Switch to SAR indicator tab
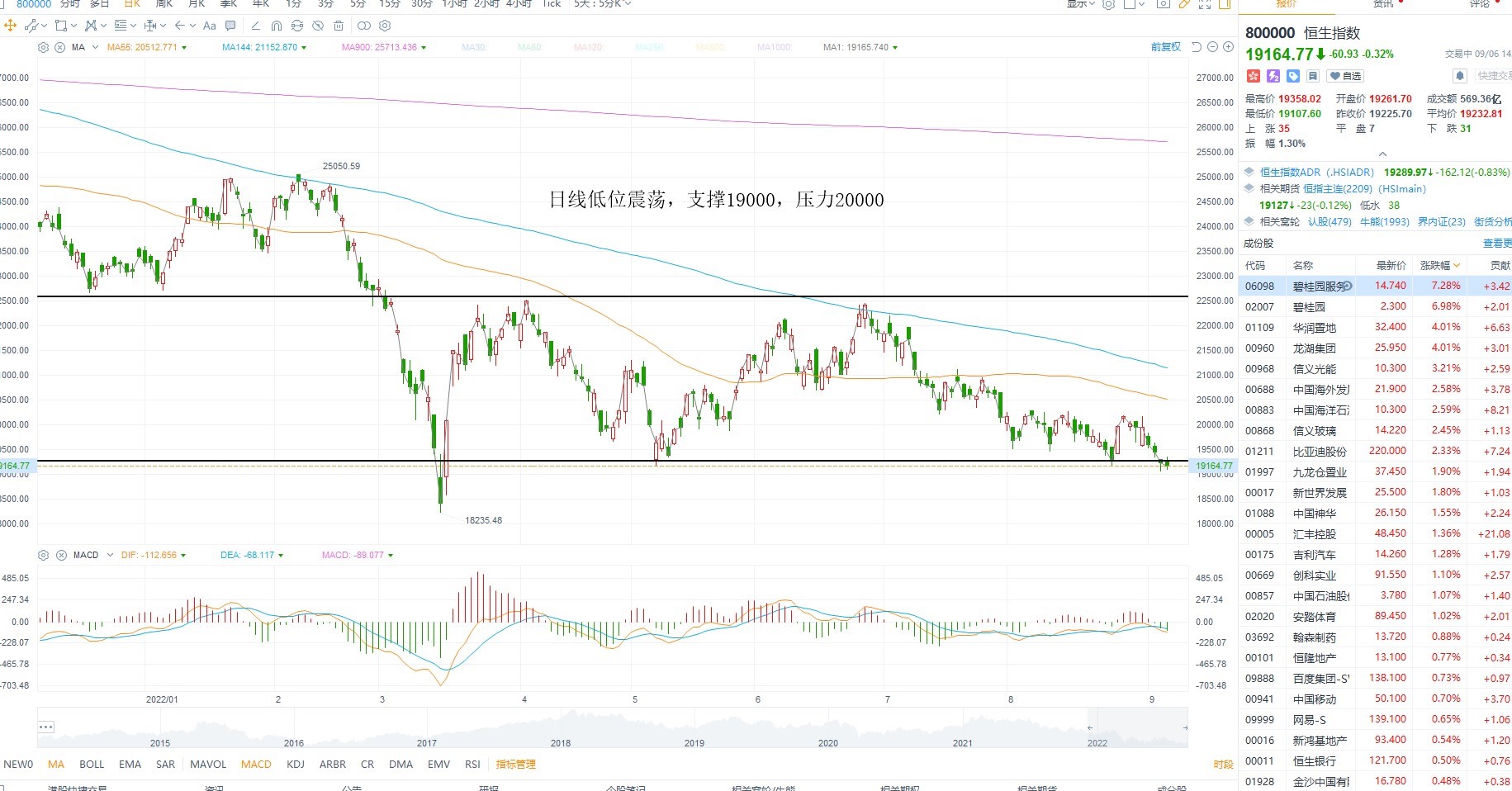Viewport: 1512px width, 791px height. [x=165, y=764]
